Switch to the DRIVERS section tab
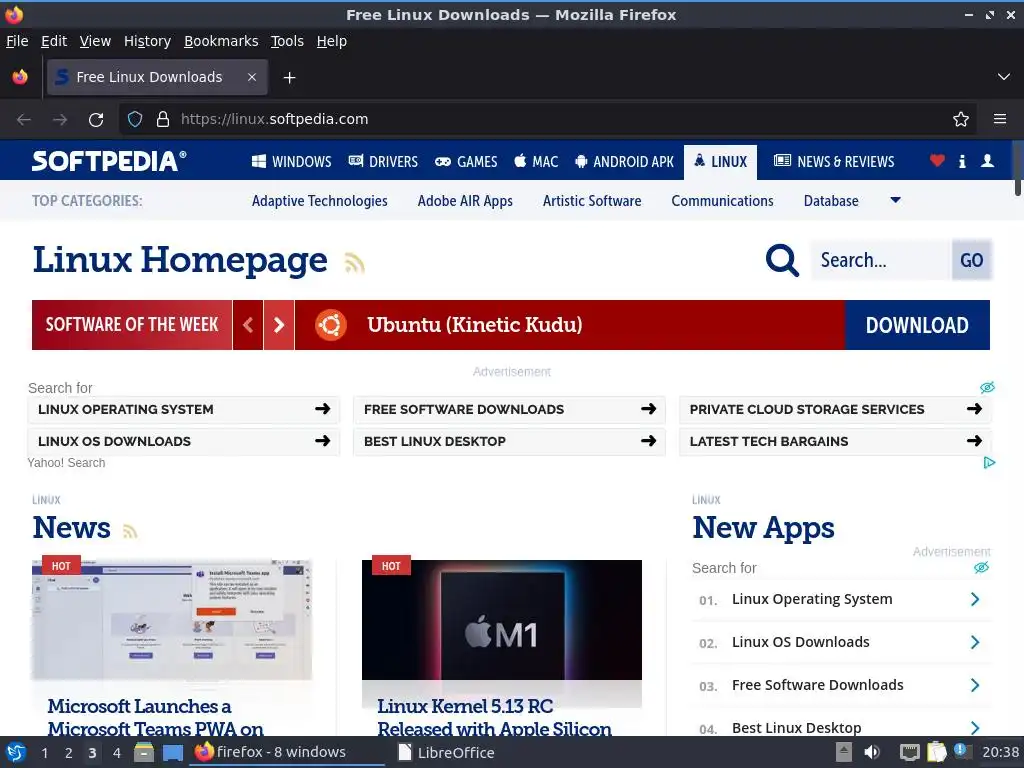 click(383, 161)
